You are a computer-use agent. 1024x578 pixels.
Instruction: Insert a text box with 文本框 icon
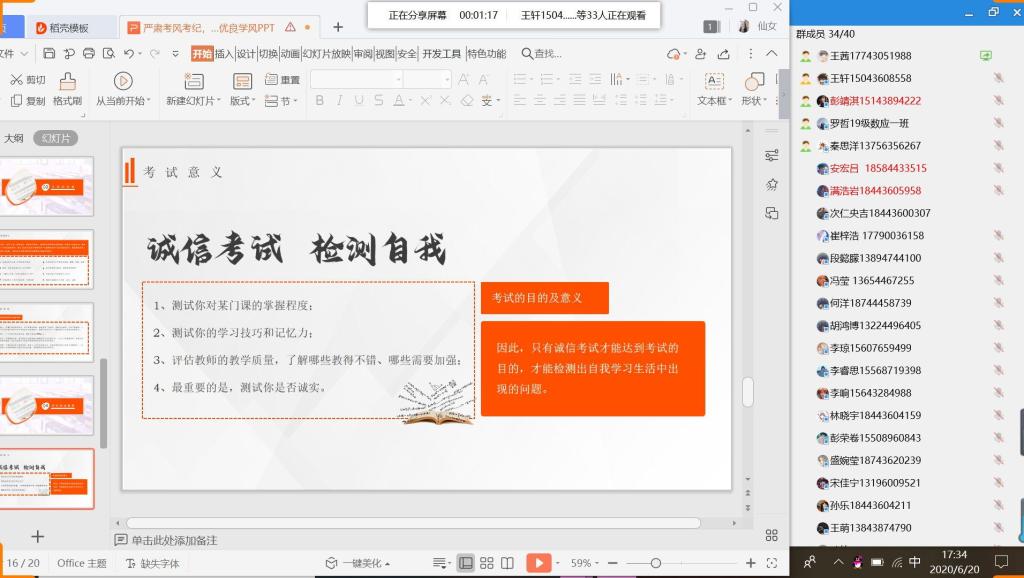[x=714, y=82]
